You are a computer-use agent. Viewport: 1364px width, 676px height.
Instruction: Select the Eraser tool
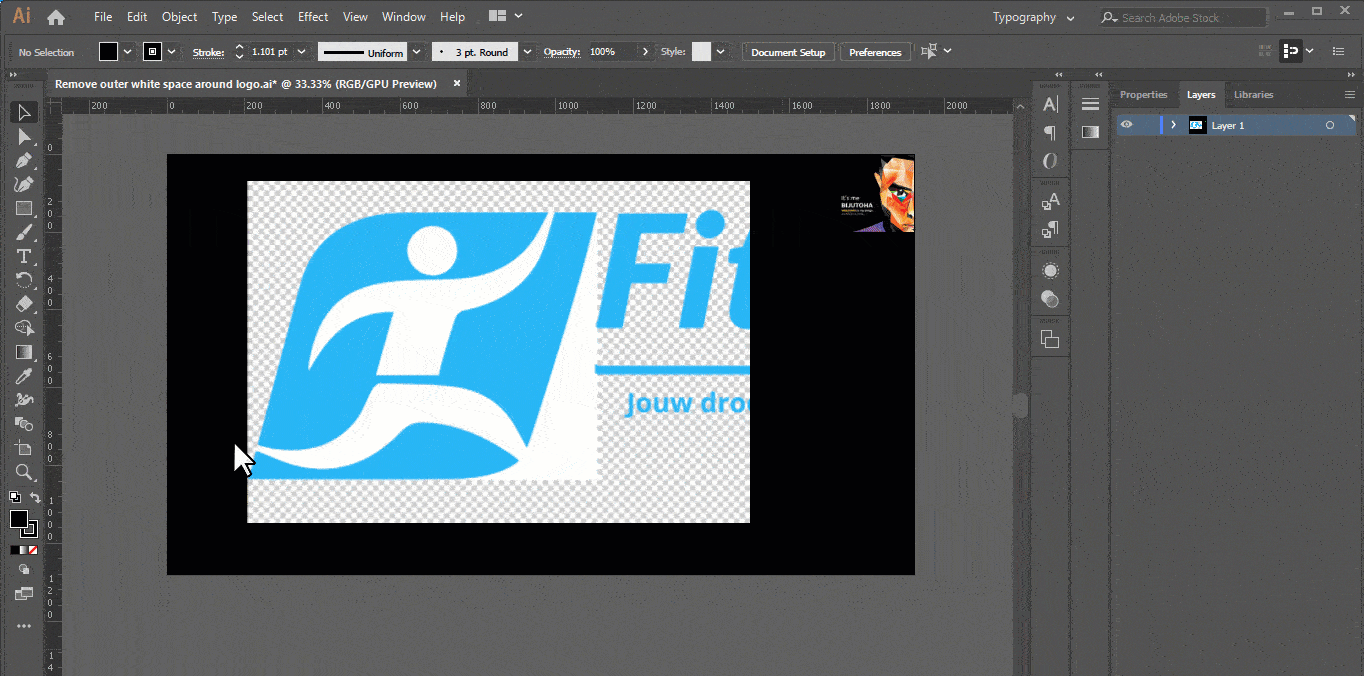click(x=24, y=304)
